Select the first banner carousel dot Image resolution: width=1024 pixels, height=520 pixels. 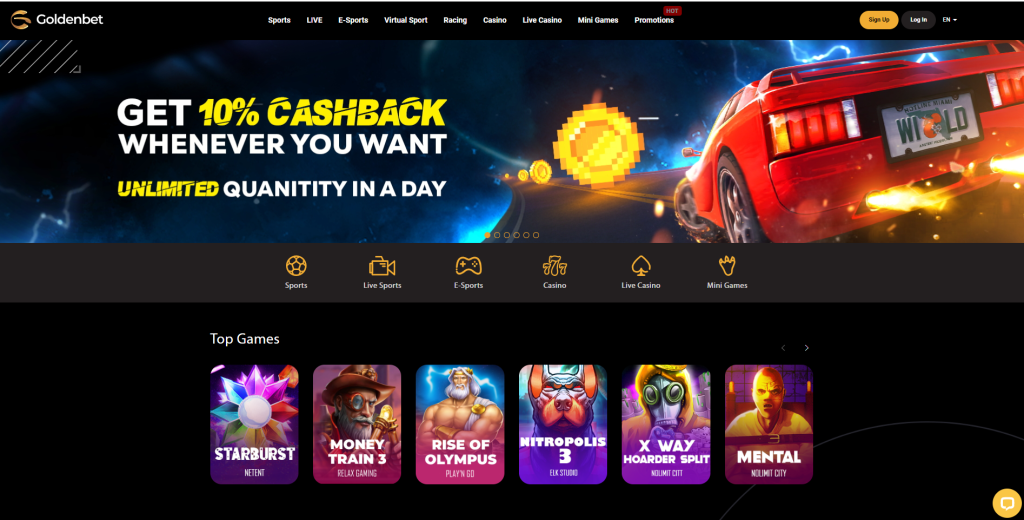487,235
